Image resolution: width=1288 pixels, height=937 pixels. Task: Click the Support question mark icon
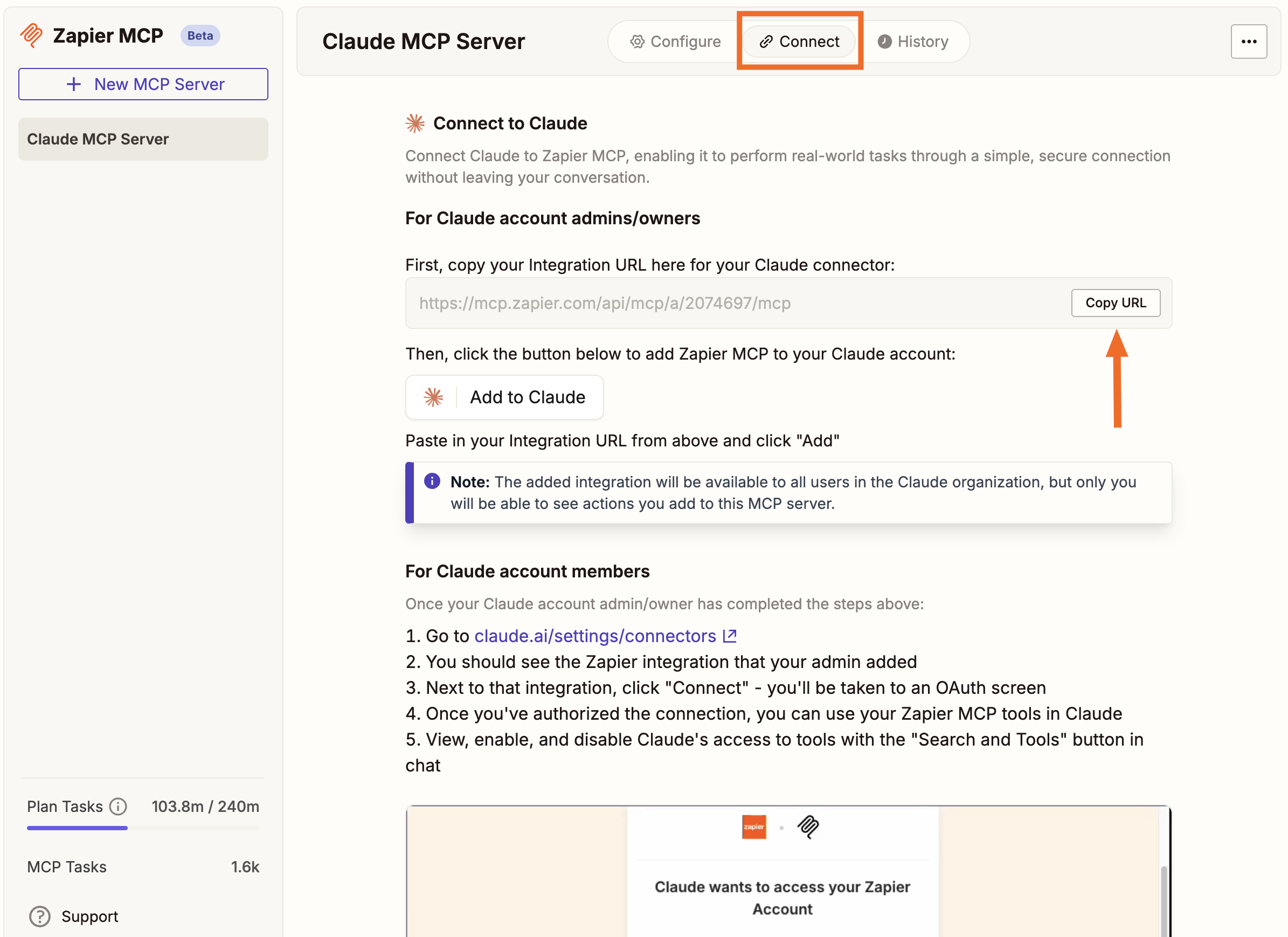pos(40,916)
